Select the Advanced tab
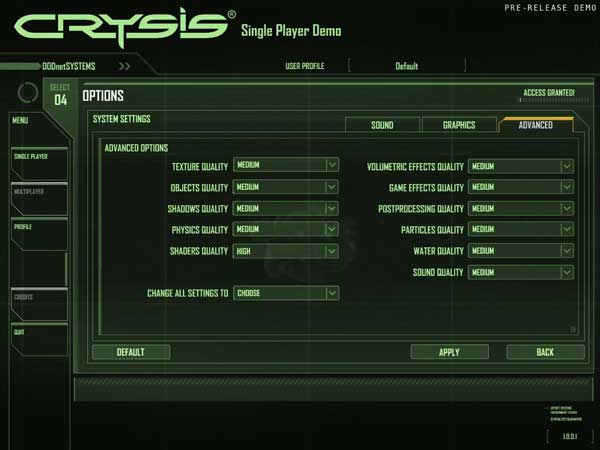Image resolution: width=600 pixels, height=450 pixels. click(536, 125)
